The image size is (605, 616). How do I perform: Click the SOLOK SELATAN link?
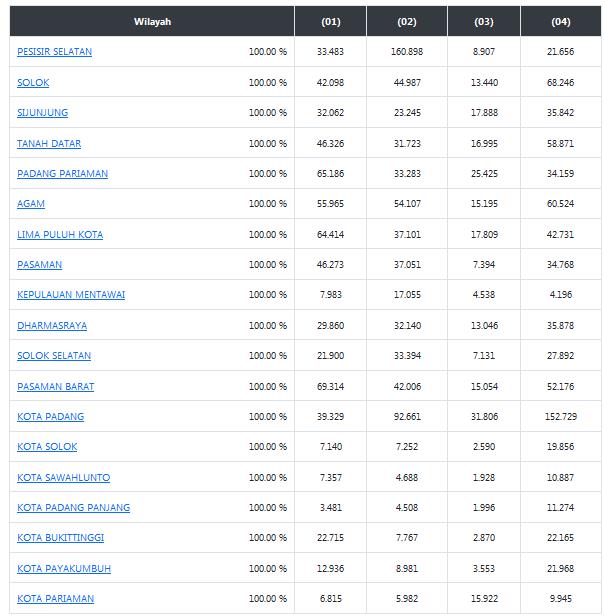pyautogui.click(x=54, y=356)
